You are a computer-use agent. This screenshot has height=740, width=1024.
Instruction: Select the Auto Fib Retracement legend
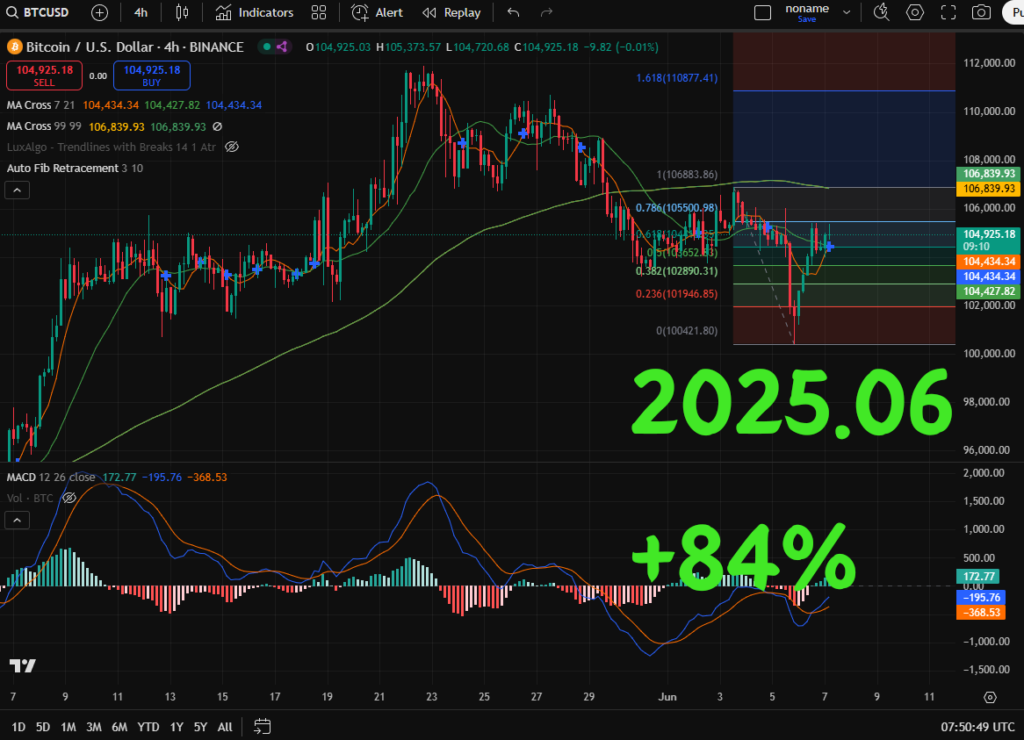74,168
